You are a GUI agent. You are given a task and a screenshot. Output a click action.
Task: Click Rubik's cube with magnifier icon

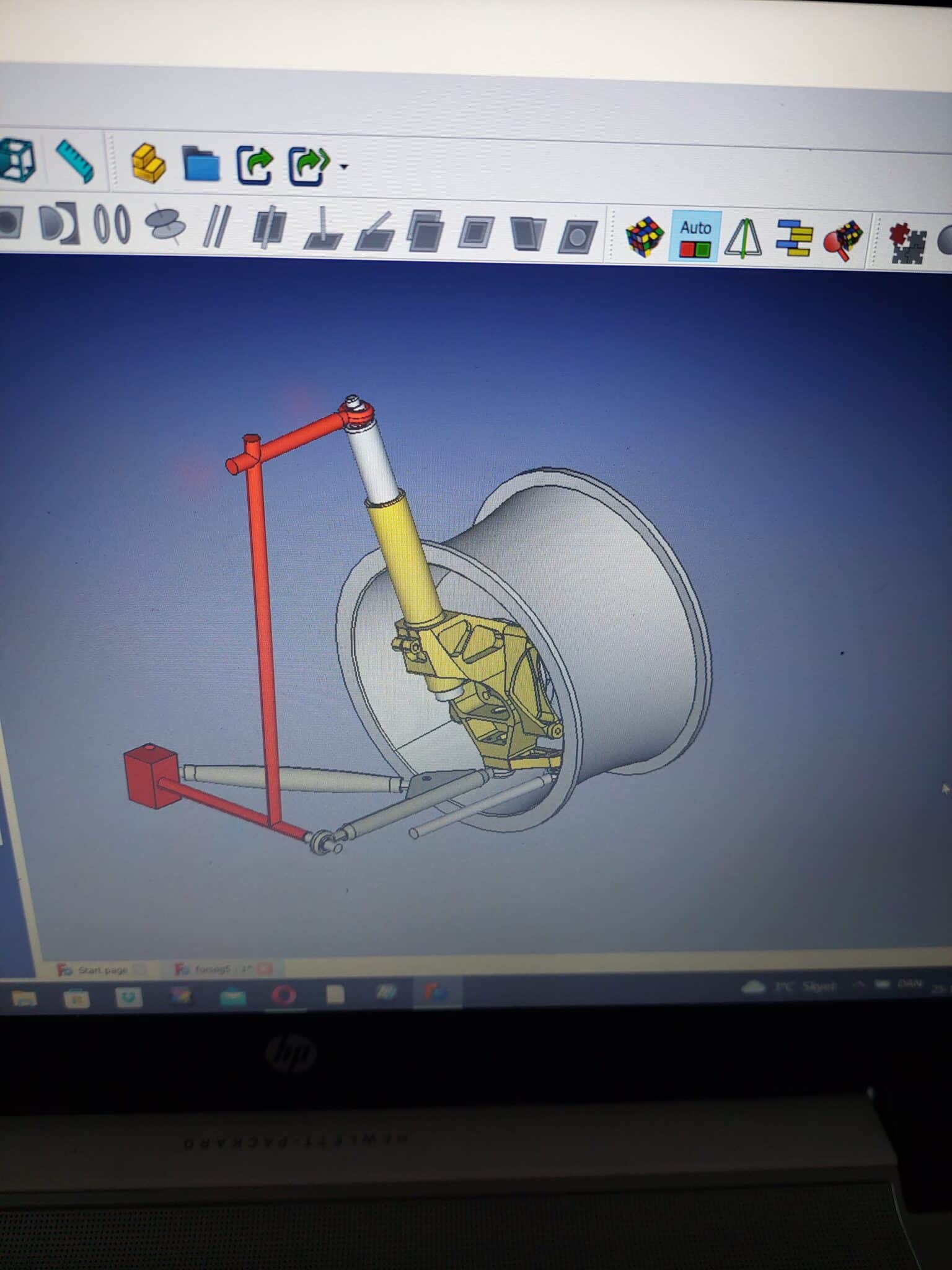click(844, 239)
